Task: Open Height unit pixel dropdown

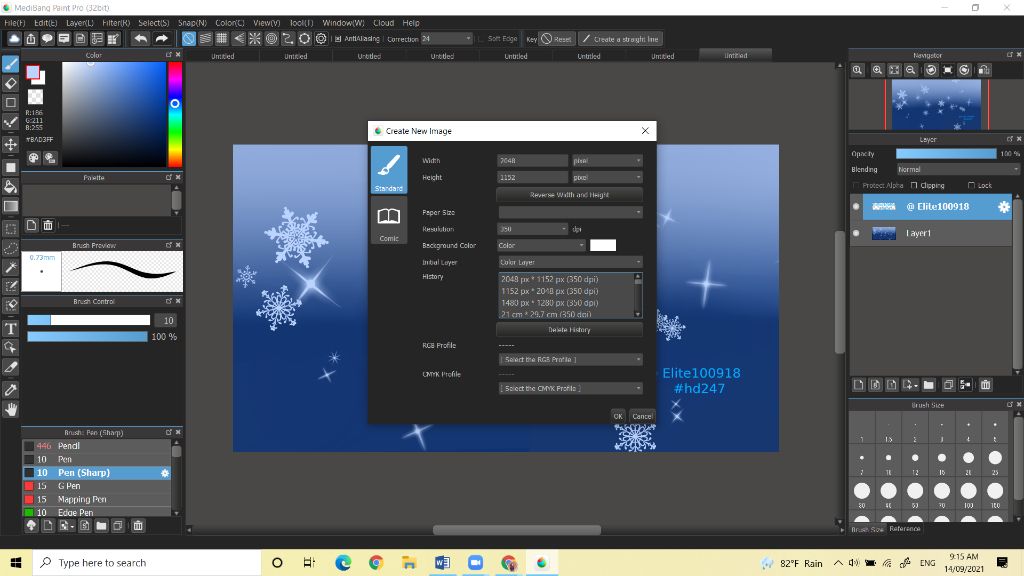Action: pyautogui.click(x=607, y=178)
